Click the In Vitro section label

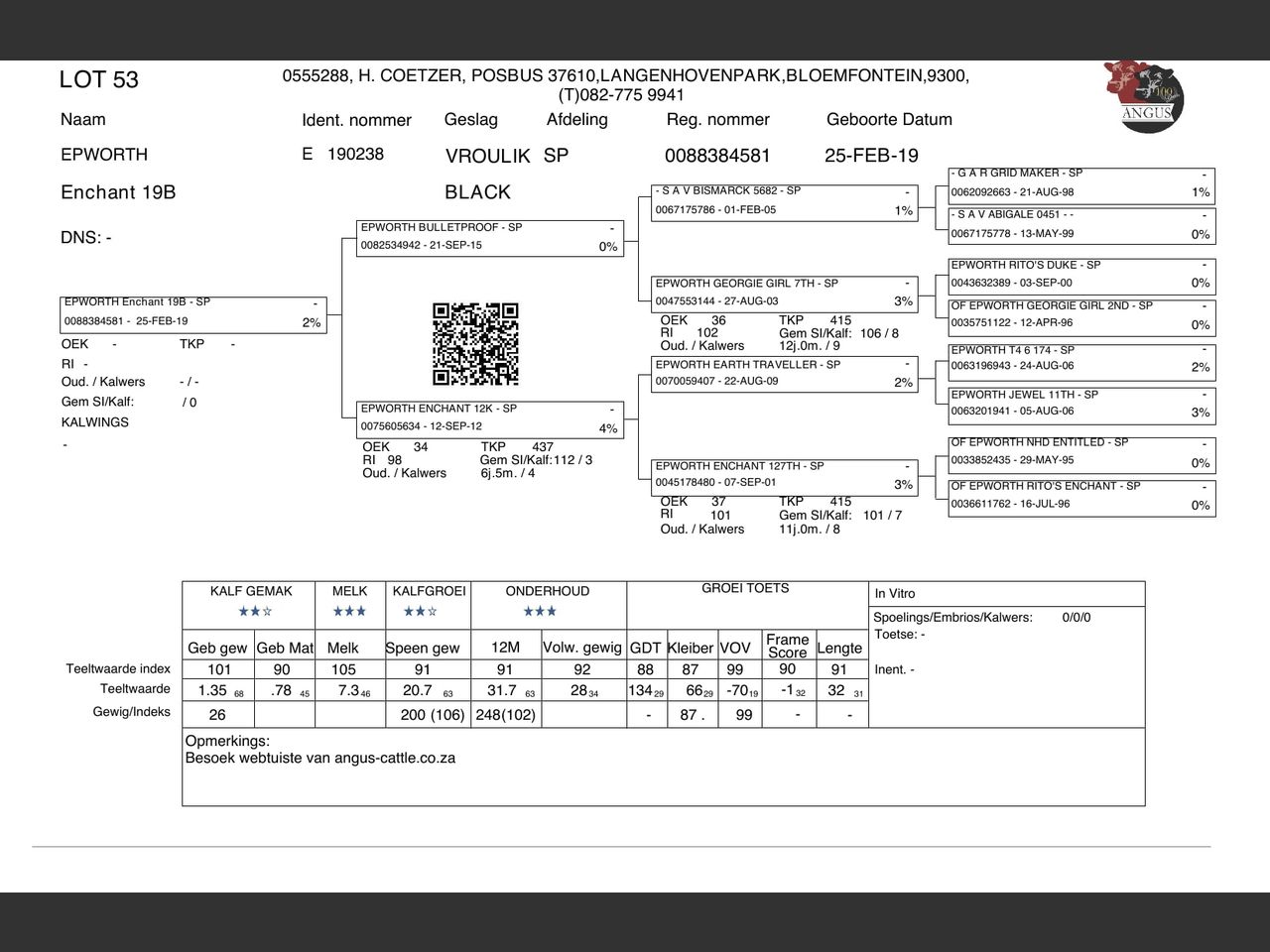[x=895, y=593]
